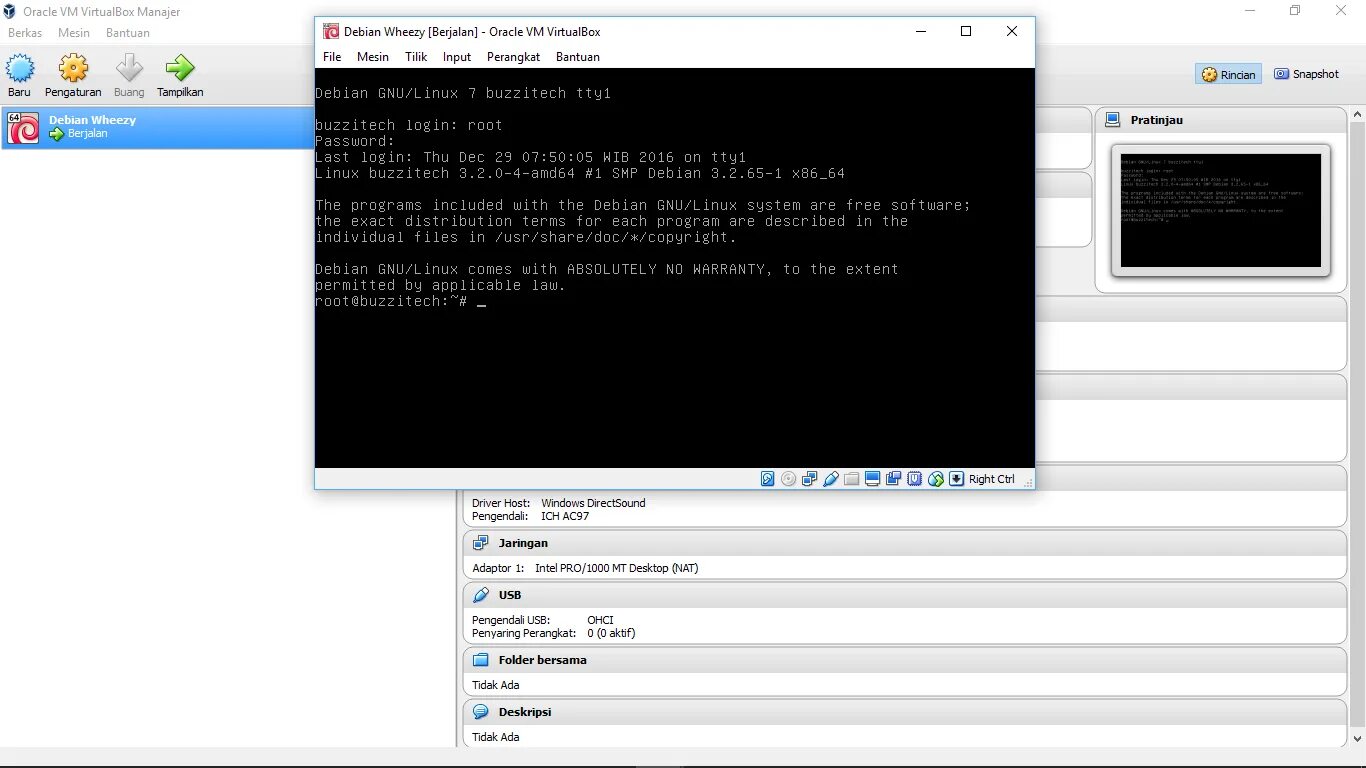The width and height of the screenshot is (1366, 768).
Task: Click 'Windows DirectSound' driver host value
Action: [x=593, y=503]
